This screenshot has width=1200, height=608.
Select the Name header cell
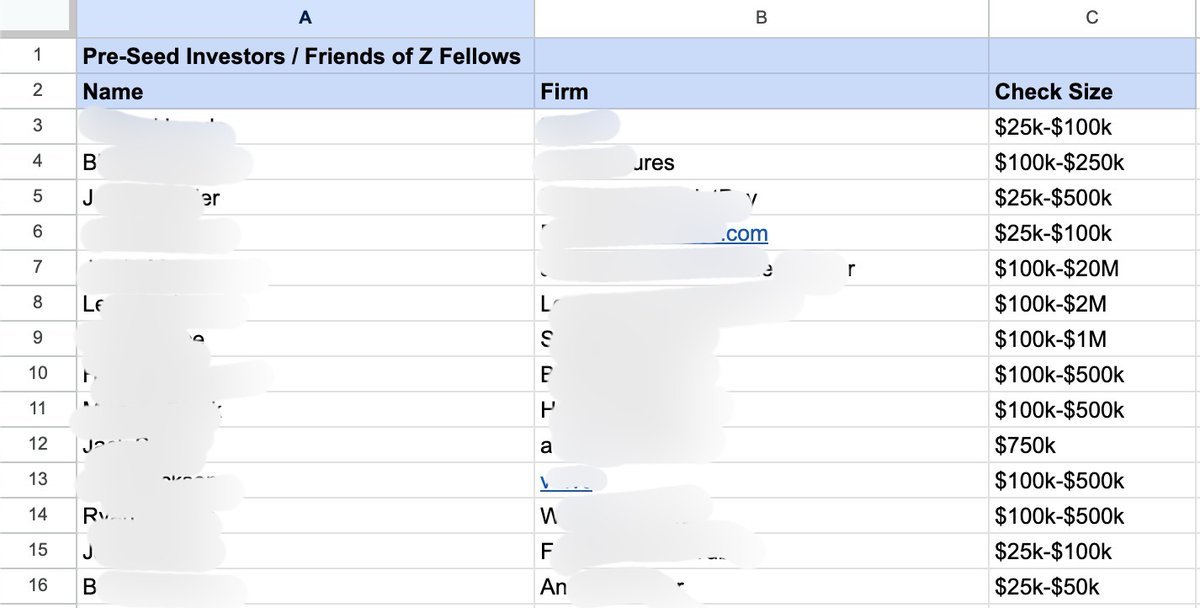tap(305, 92)
